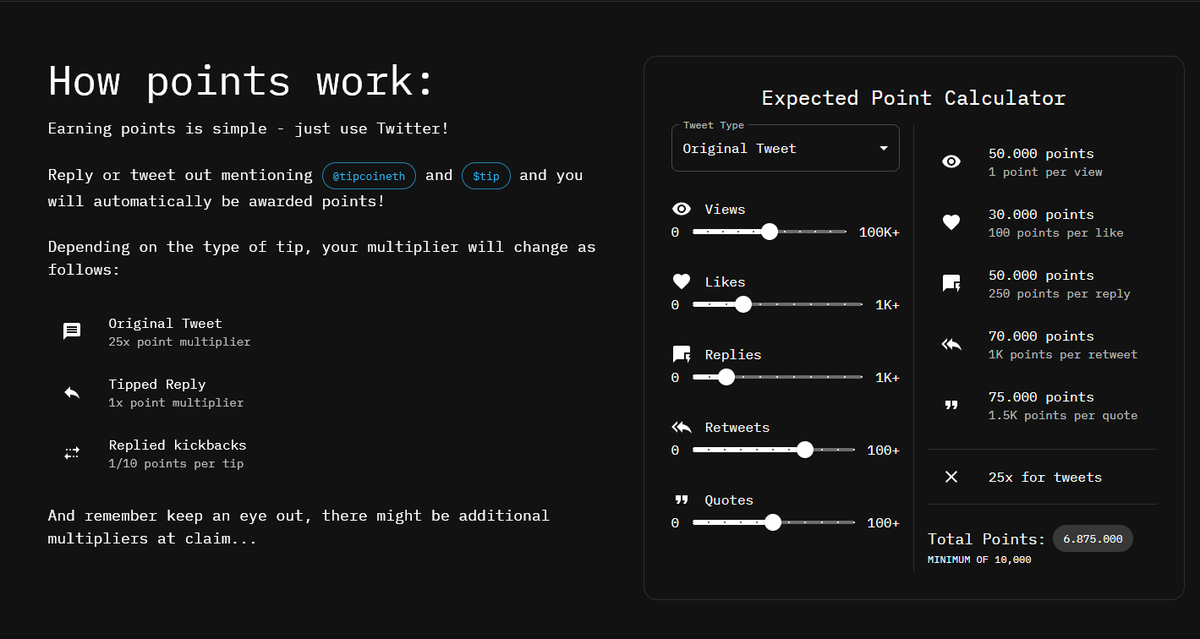Screen dimensions: 1200x639
Task: Click the eye icon beside 50.000 points per view
Action: [951, 161]
